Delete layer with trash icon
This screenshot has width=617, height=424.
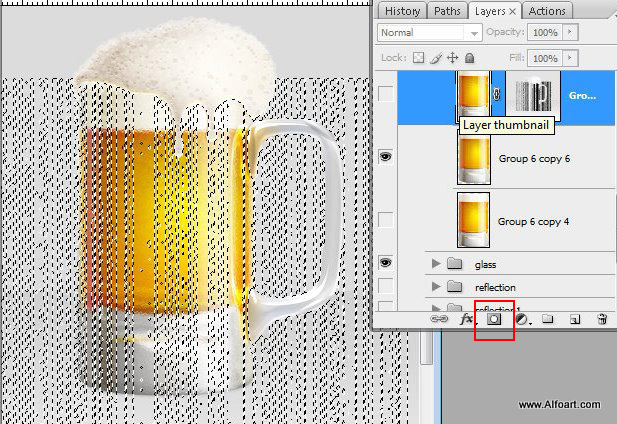pyautogui.click(x=602, y=319)
